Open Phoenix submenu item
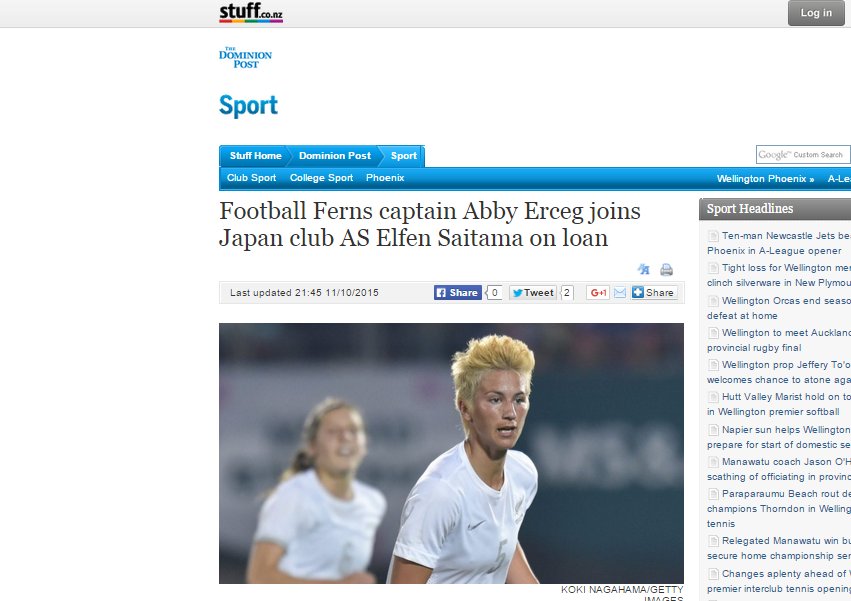851x601 pixels. [385, 178]
